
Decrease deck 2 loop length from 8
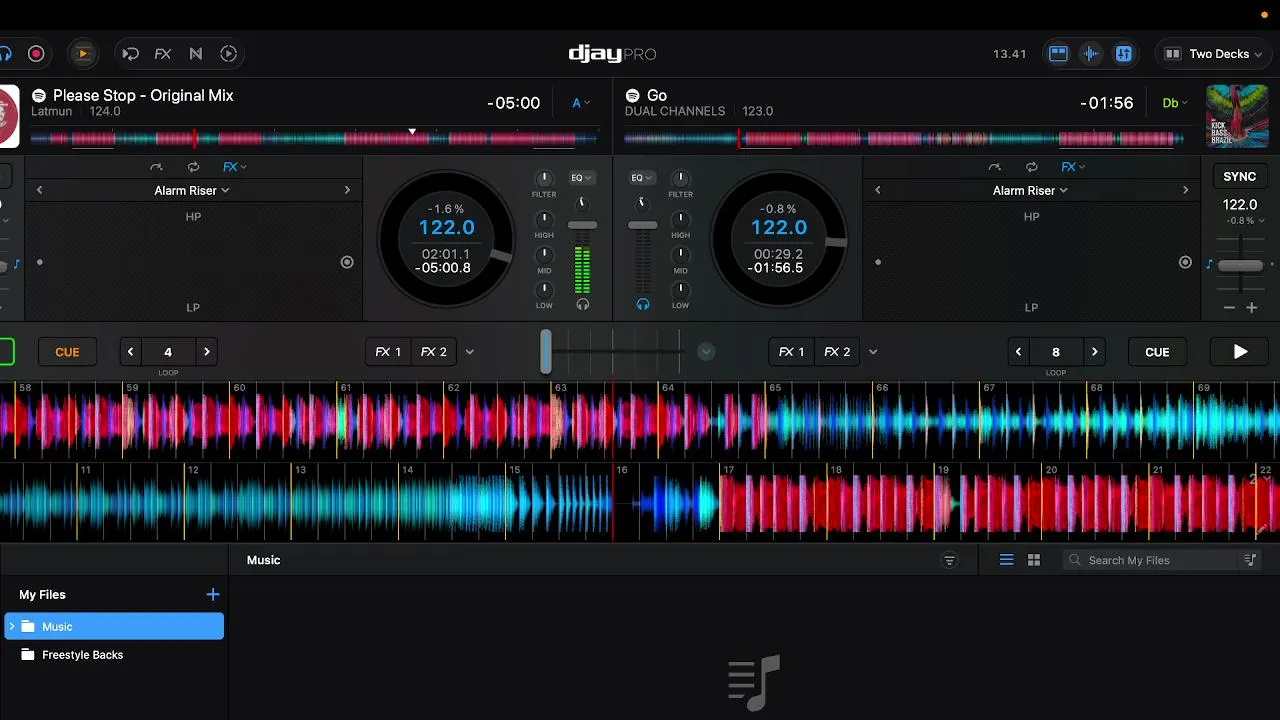(1019, 352)
